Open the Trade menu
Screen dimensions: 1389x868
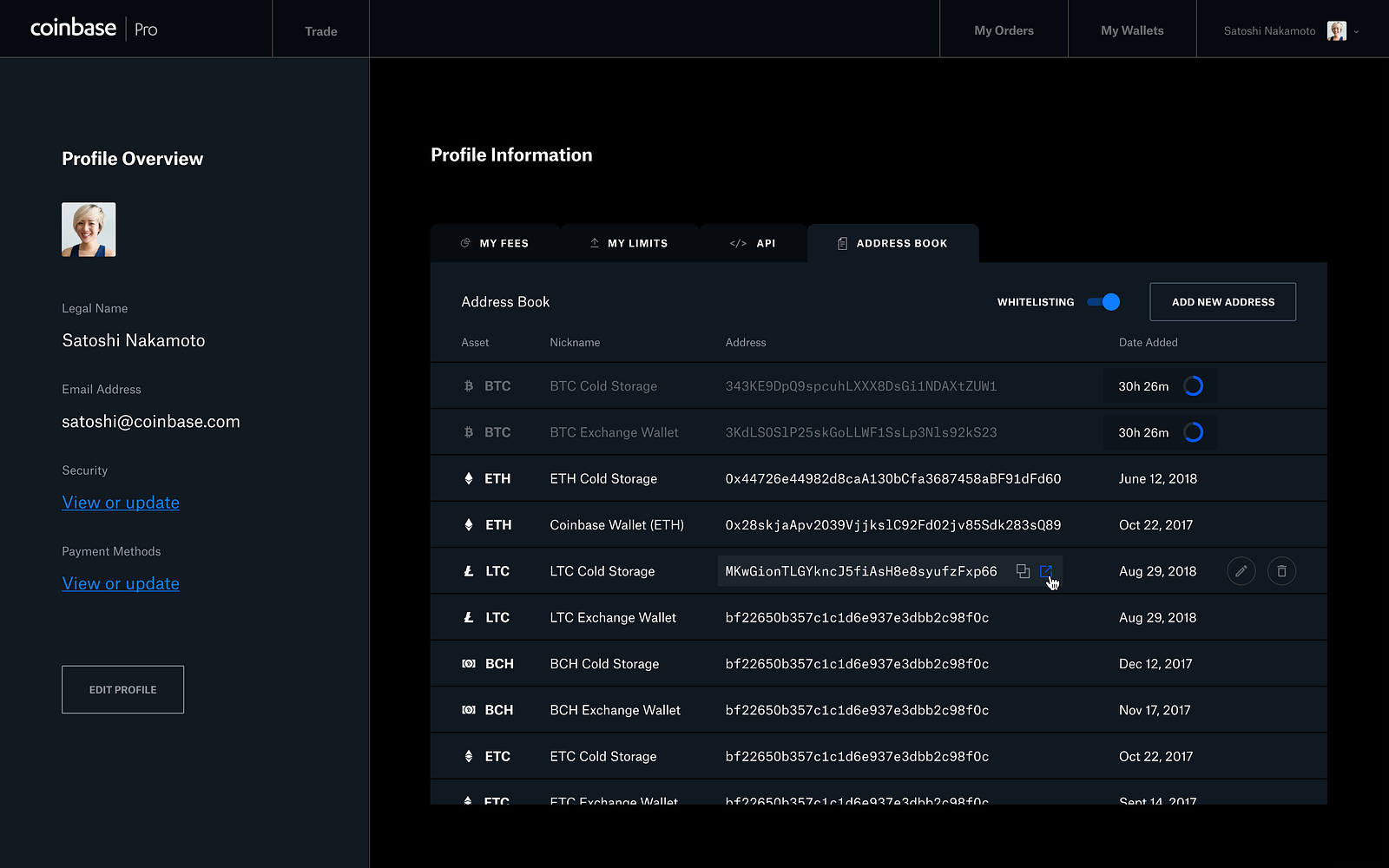(x=321, y=31)
